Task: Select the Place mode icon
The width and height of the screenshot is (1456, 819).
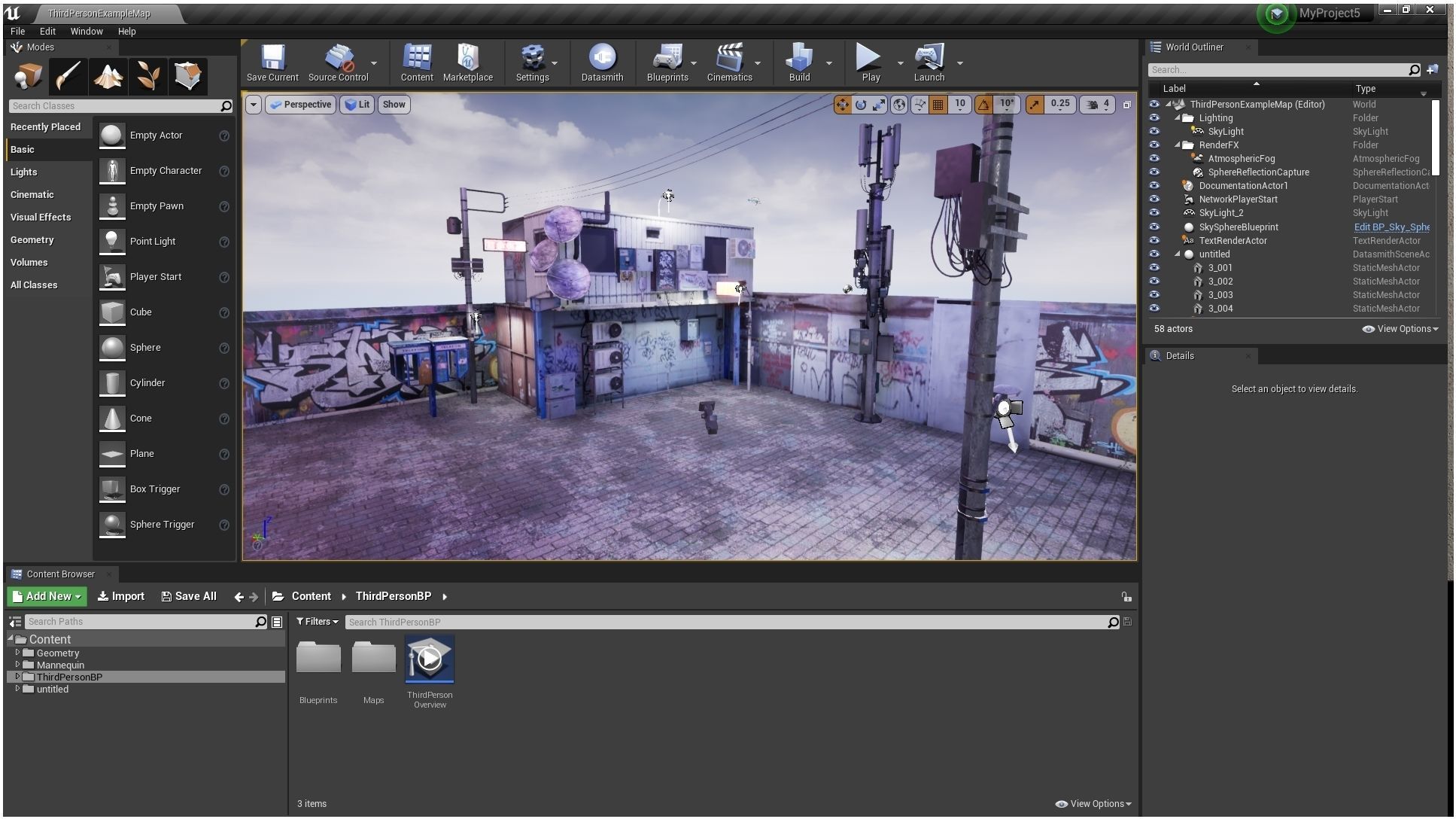Action: [x=29, y=76]
